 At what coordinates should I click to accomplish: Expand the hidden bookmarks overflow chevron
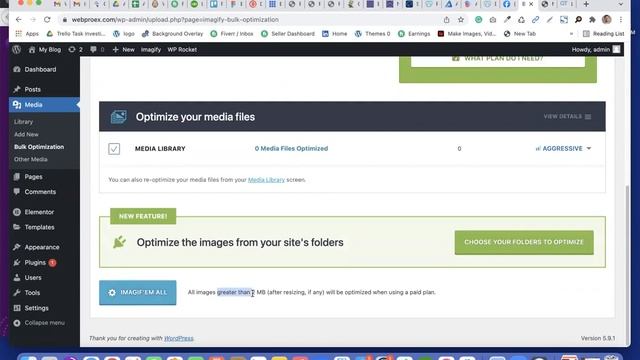tap(571, 34)
